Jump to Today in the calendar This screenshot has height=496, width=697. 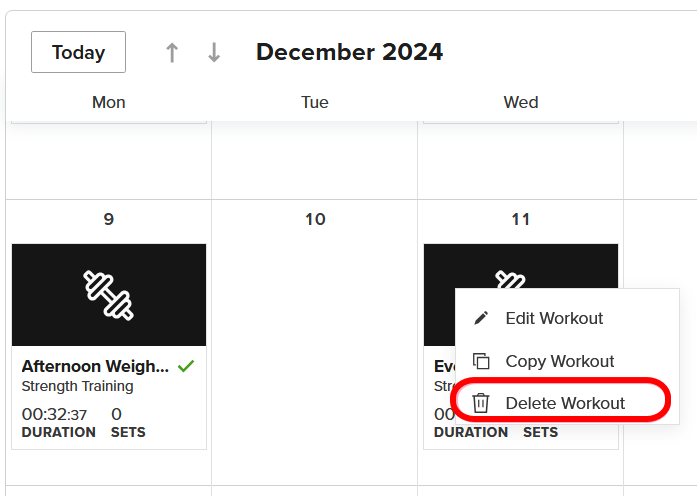coord(78,52)
